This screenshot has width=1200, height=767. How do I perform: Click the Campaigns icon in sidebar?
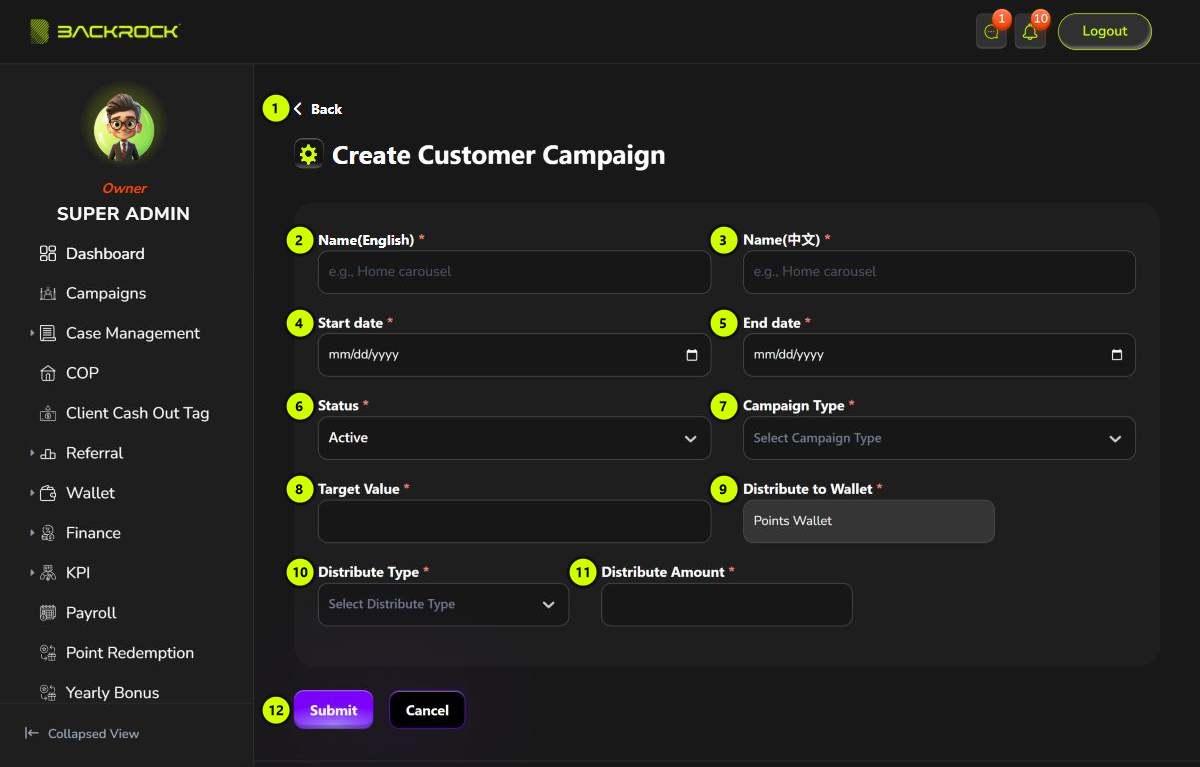(48, 294)
